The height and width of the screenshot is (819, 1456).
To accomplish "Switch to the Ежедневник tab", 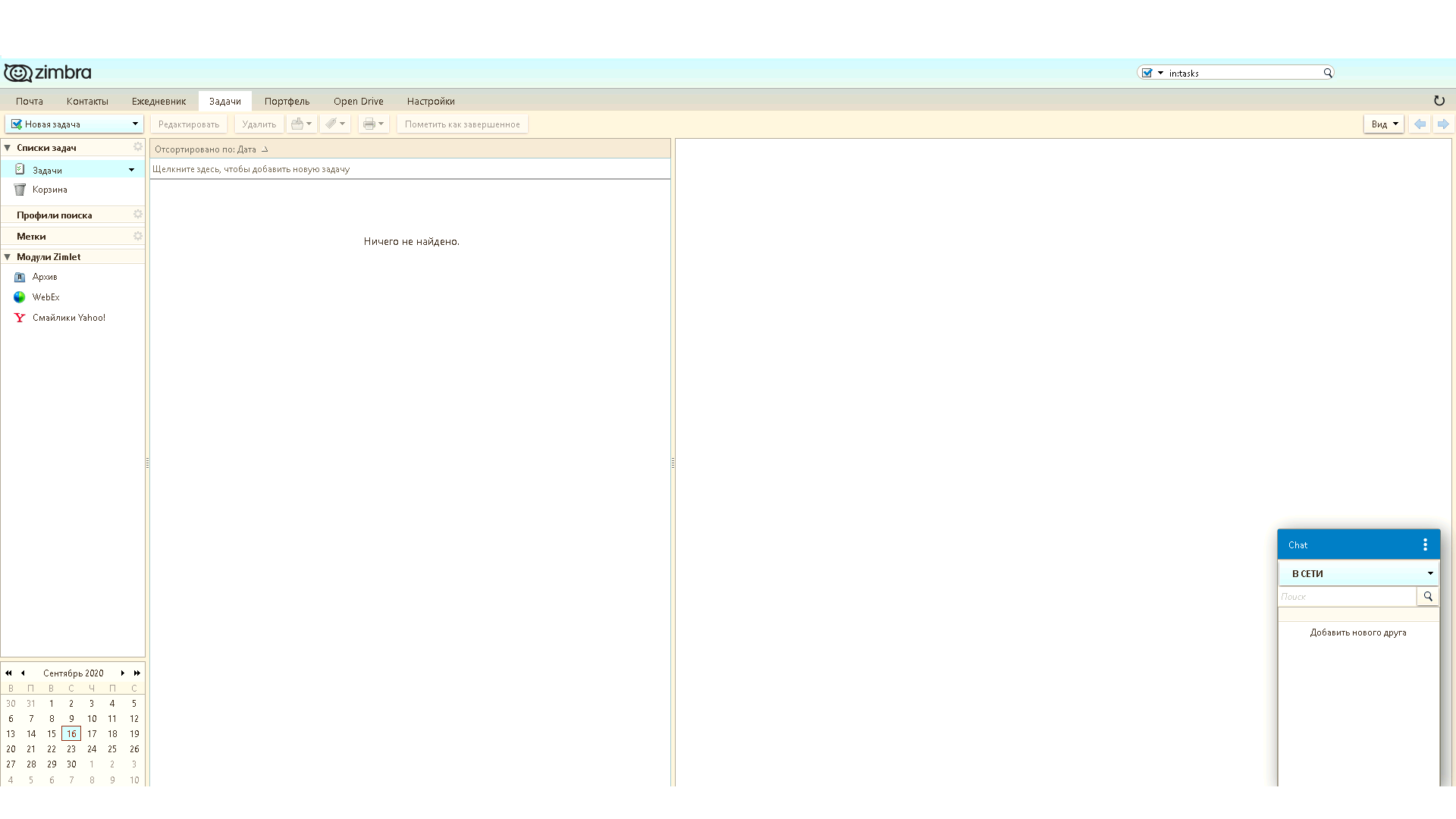I will [158, 101].
